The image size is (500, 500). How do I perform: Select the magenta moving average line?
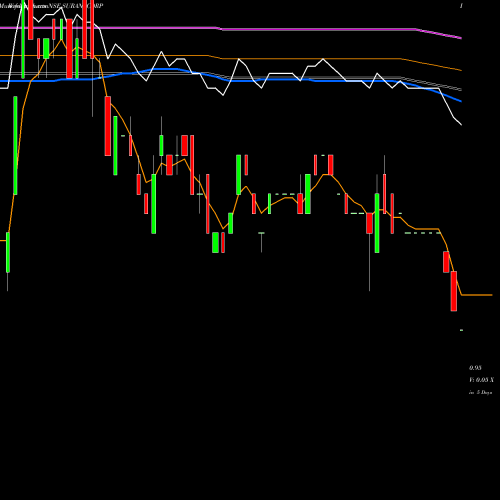coord(231,29)
